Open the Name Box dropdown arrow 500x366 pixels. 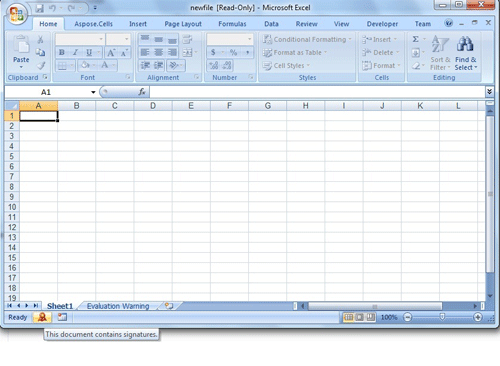(93, 92)
